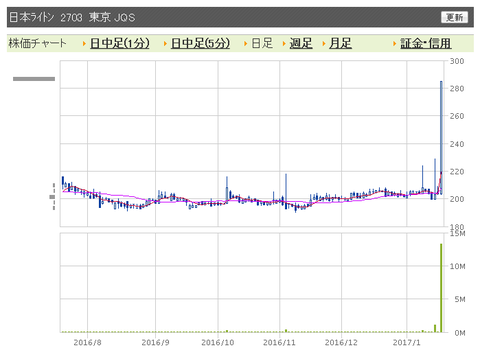Click the 220 price axis label
Image resolution: width=480 pixels, height=361 pixels.
tap(457, 172)
